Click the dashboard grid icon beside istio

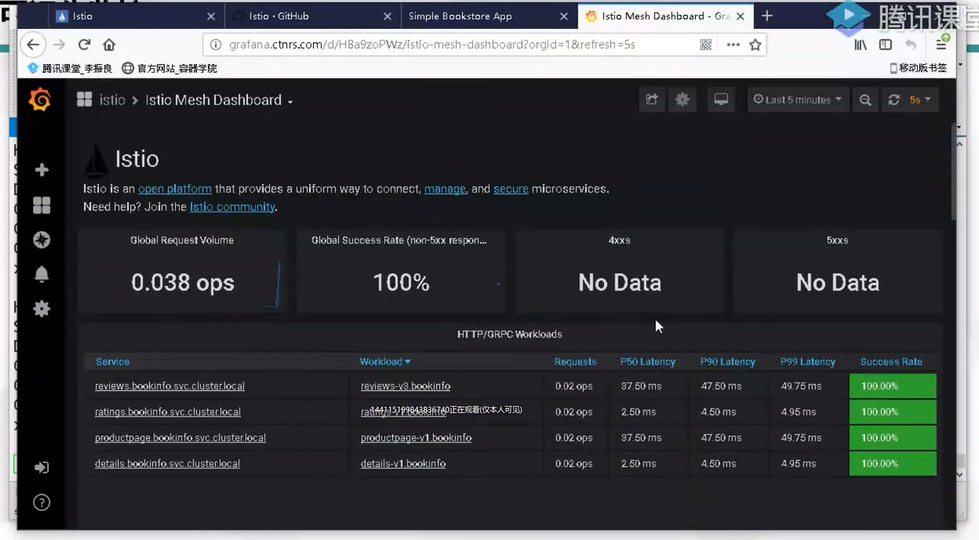[84, 99]
